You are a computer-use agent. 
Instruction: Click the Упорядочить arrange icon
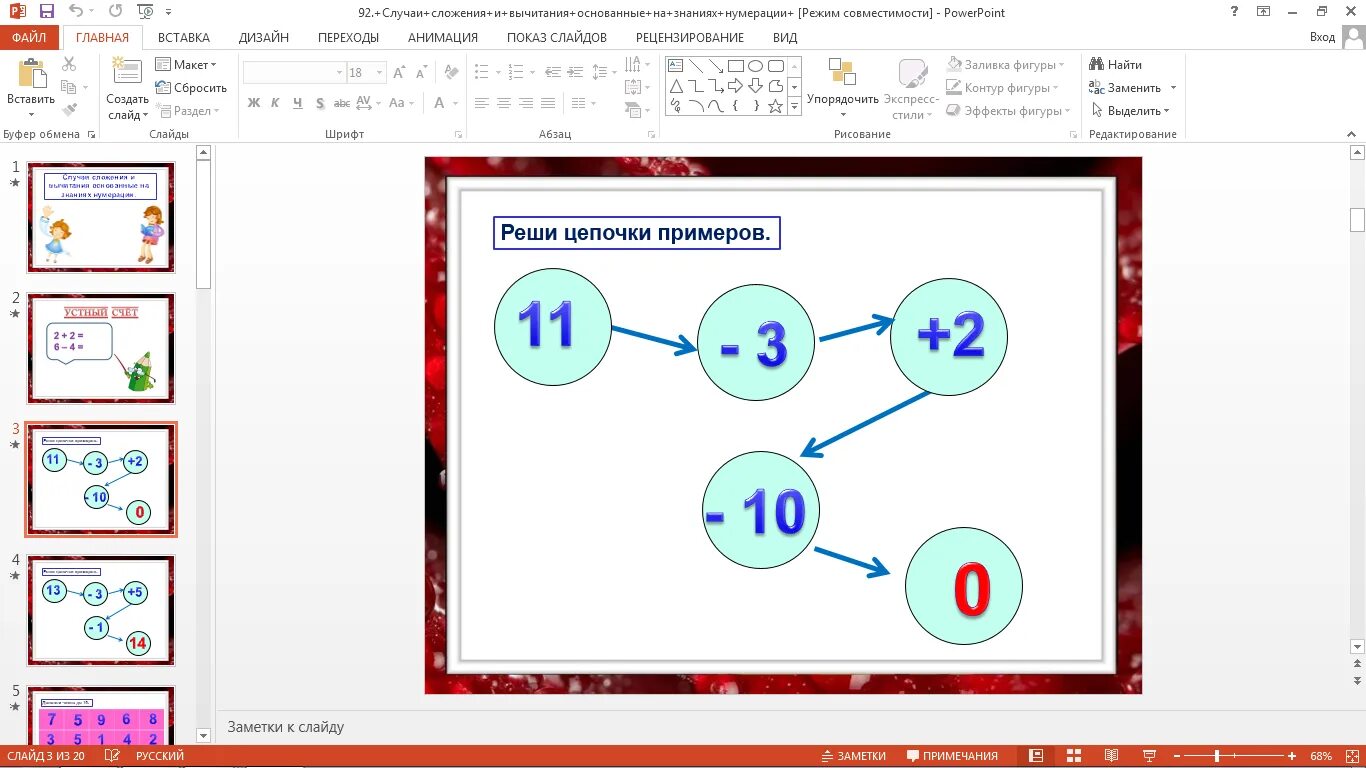[842, 73]
